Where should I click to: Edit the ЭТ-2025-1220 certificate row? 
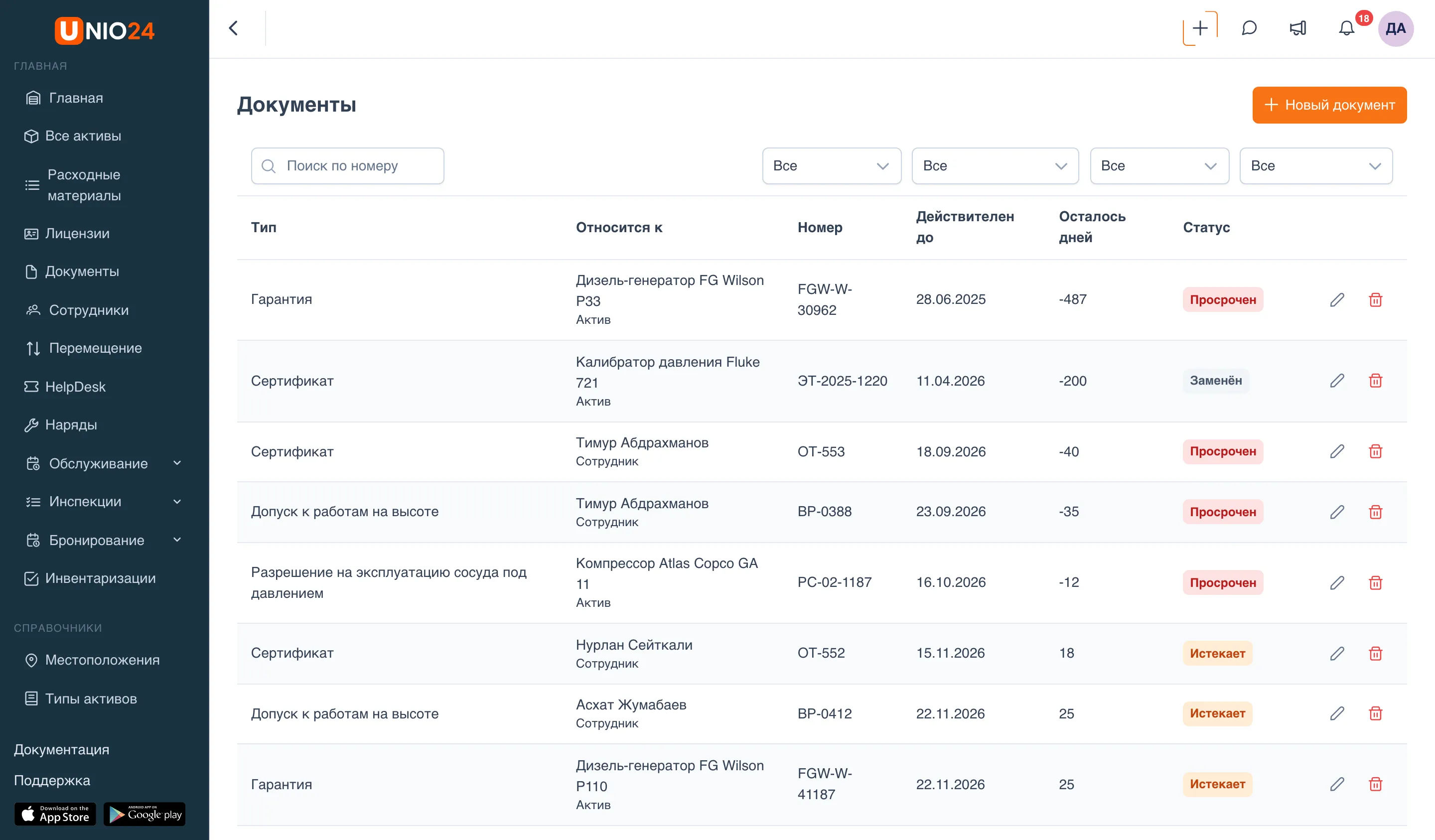pyautogui.click(x=1337, y=381)
